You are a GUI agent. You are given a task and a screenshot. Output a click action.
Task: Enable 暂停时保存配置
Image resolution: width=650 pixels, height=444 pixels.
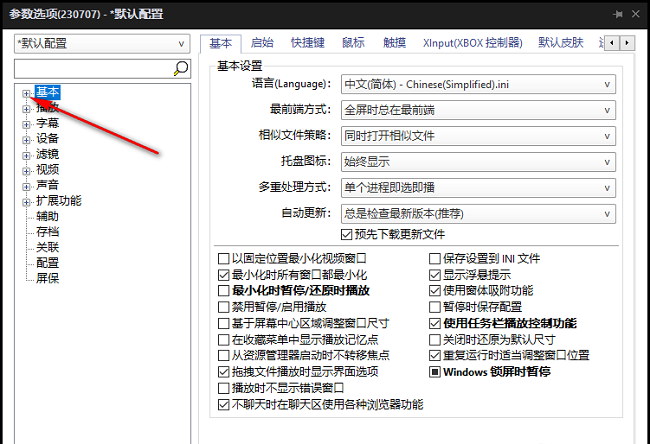pos(434,307)
